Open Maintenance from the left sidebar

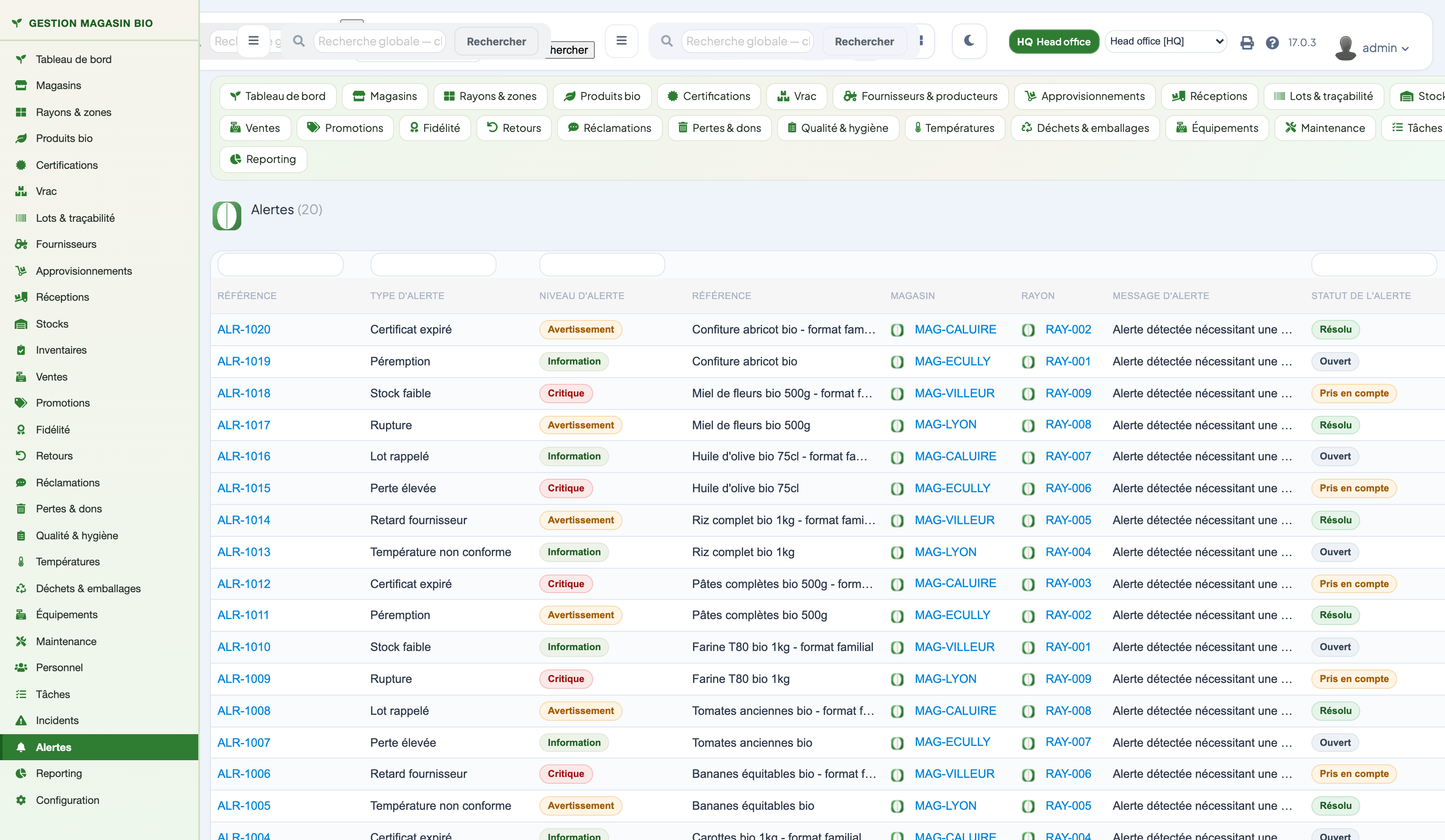click(x=100, y=641)
